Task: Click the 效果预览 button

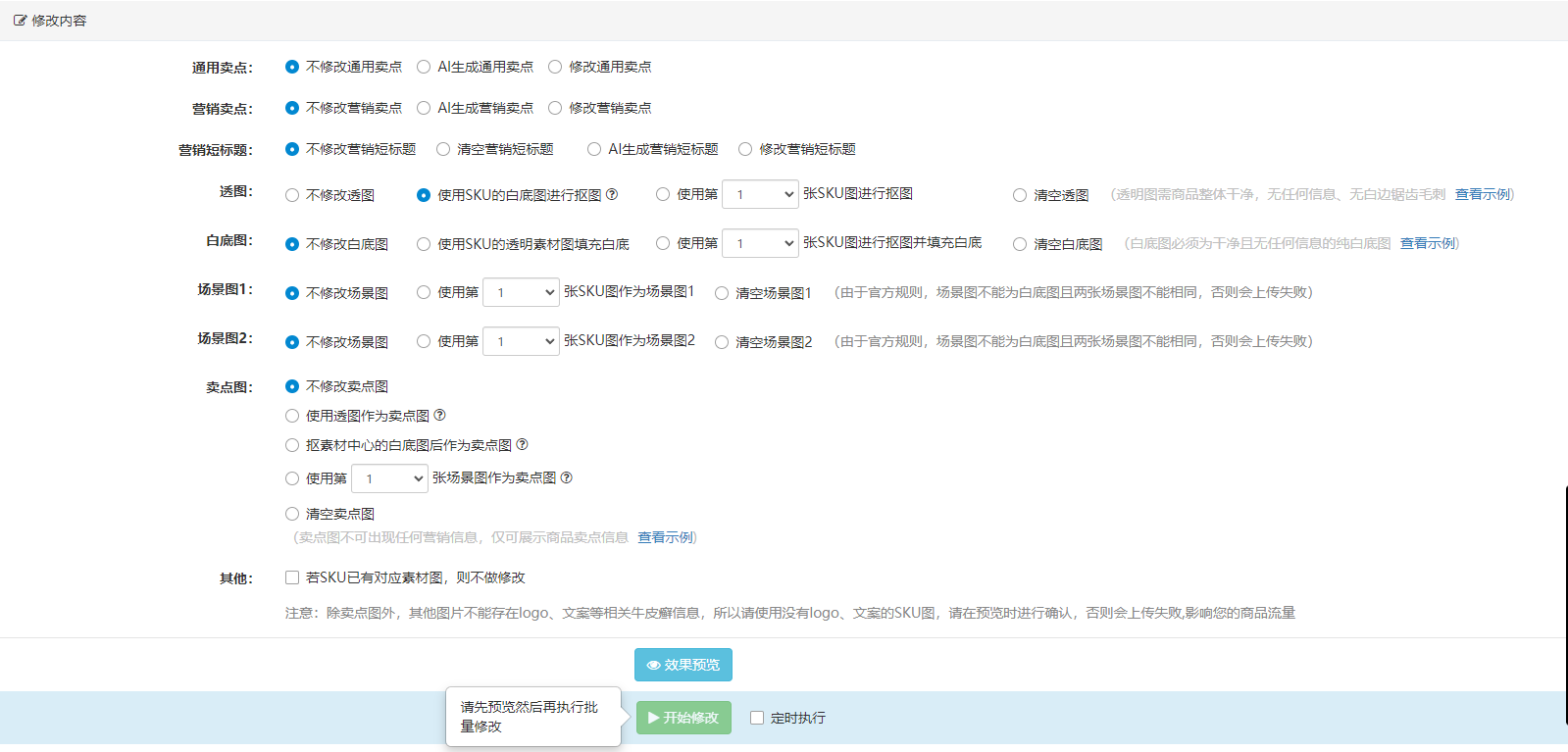Action: tap(683, 665)
